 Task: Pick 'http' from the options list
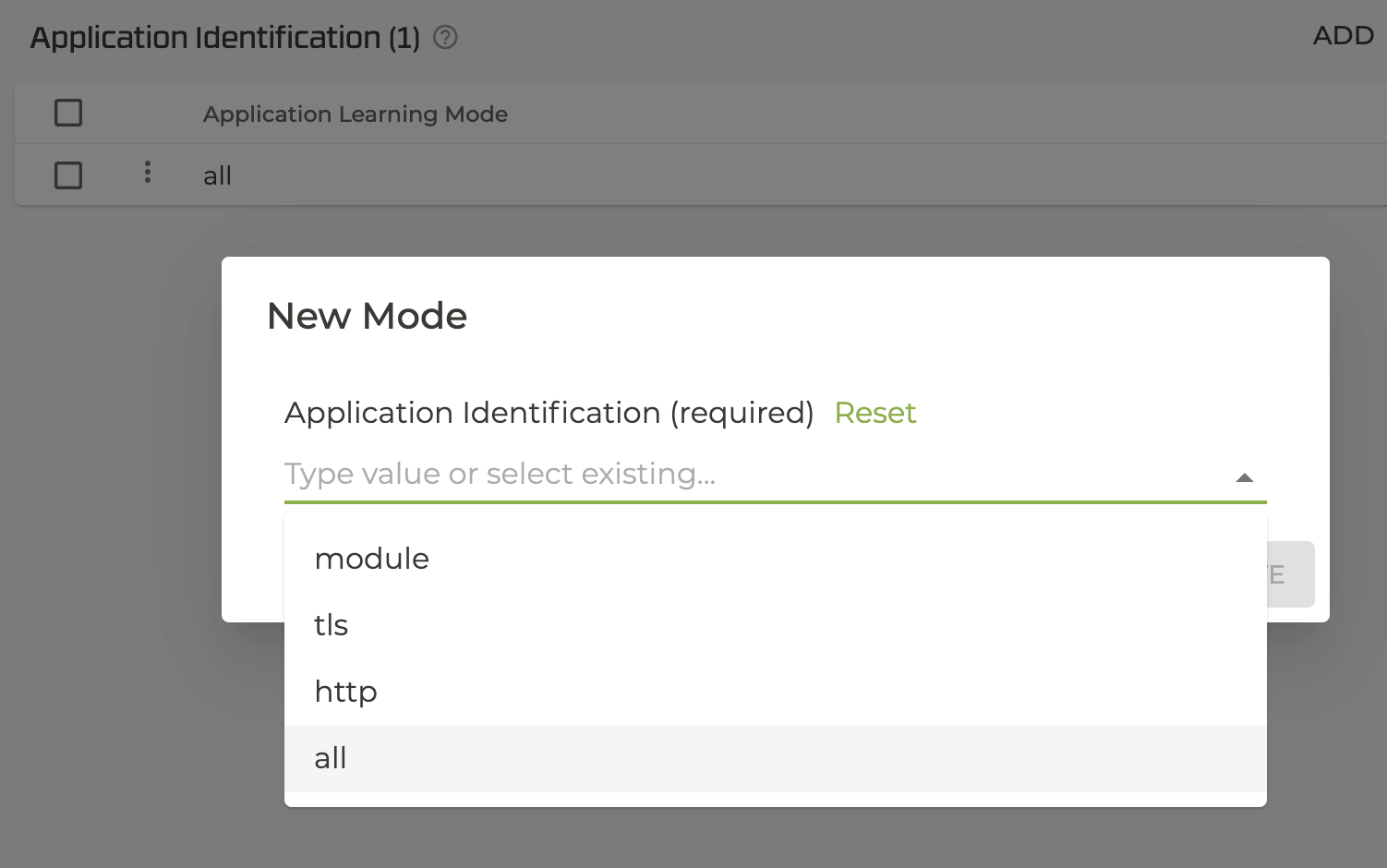tap(346, 692)
